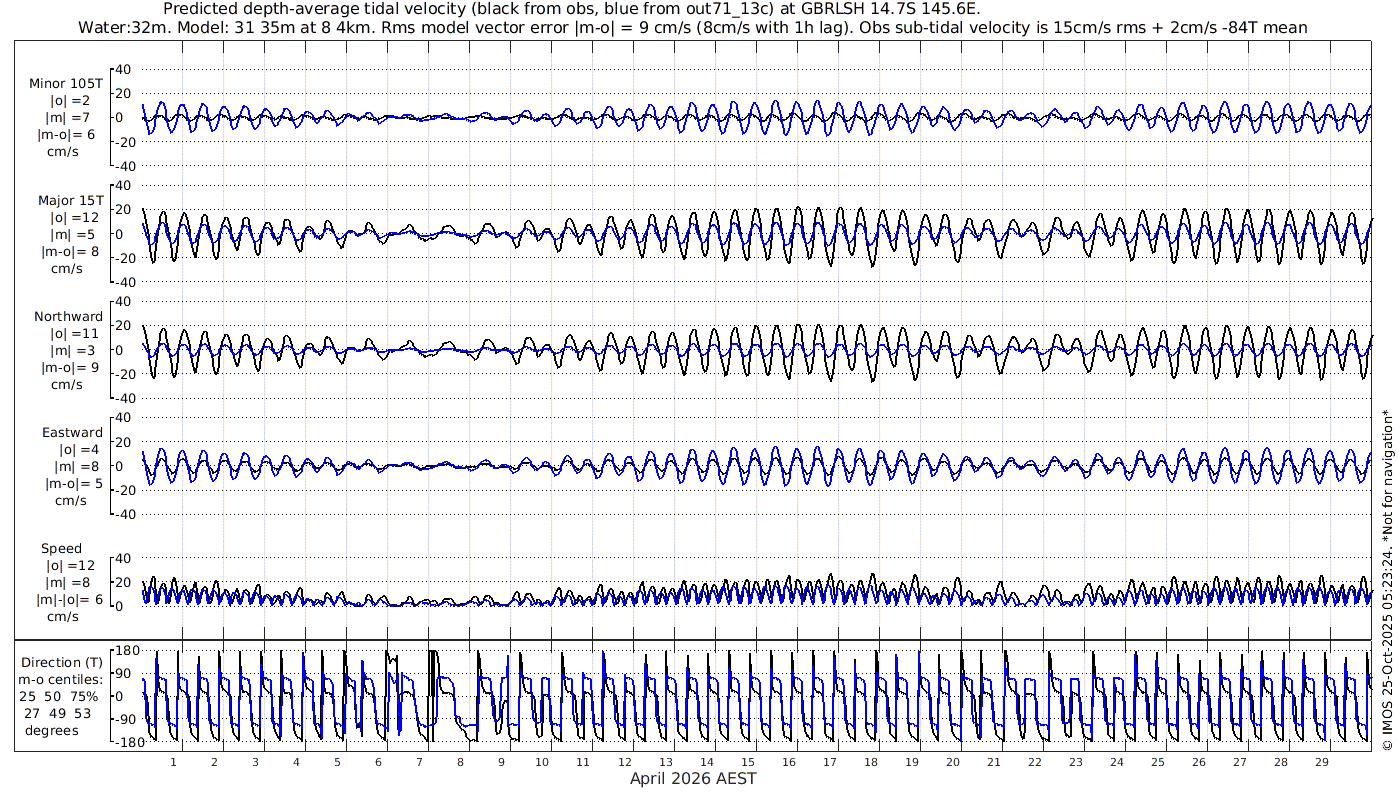Click "|o| =11" in the Northward panel

(x=75, y=334)
